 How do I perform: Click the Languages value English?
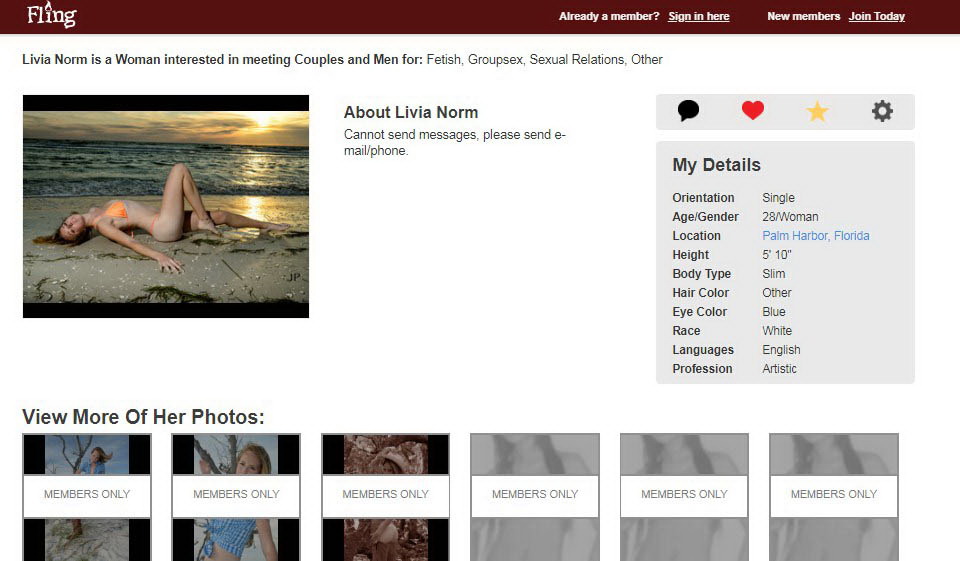pyautogui.click(x=781, y=350)
